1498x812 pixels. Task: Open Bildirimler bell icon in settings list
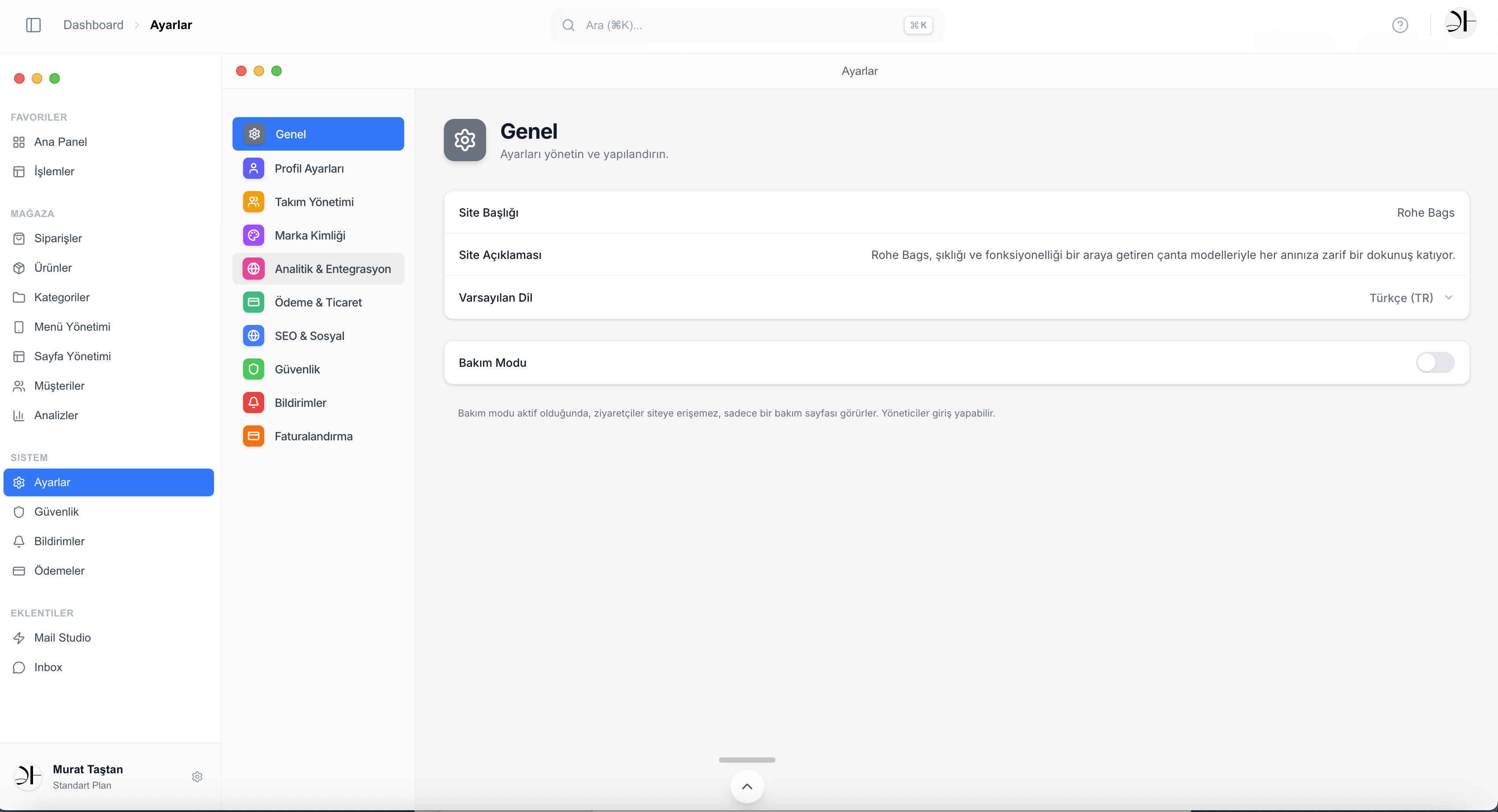click(254, 402)
